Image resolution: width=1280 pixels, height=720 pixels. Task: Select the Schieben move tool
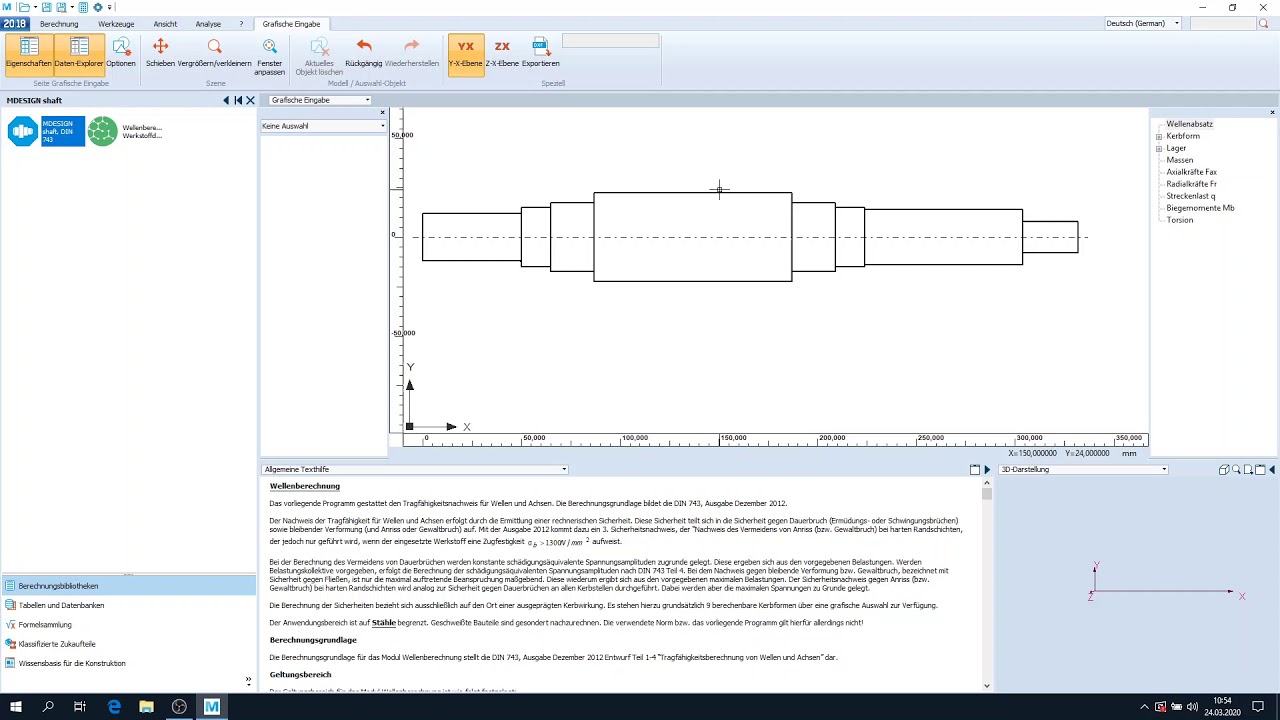click(160, 54)
